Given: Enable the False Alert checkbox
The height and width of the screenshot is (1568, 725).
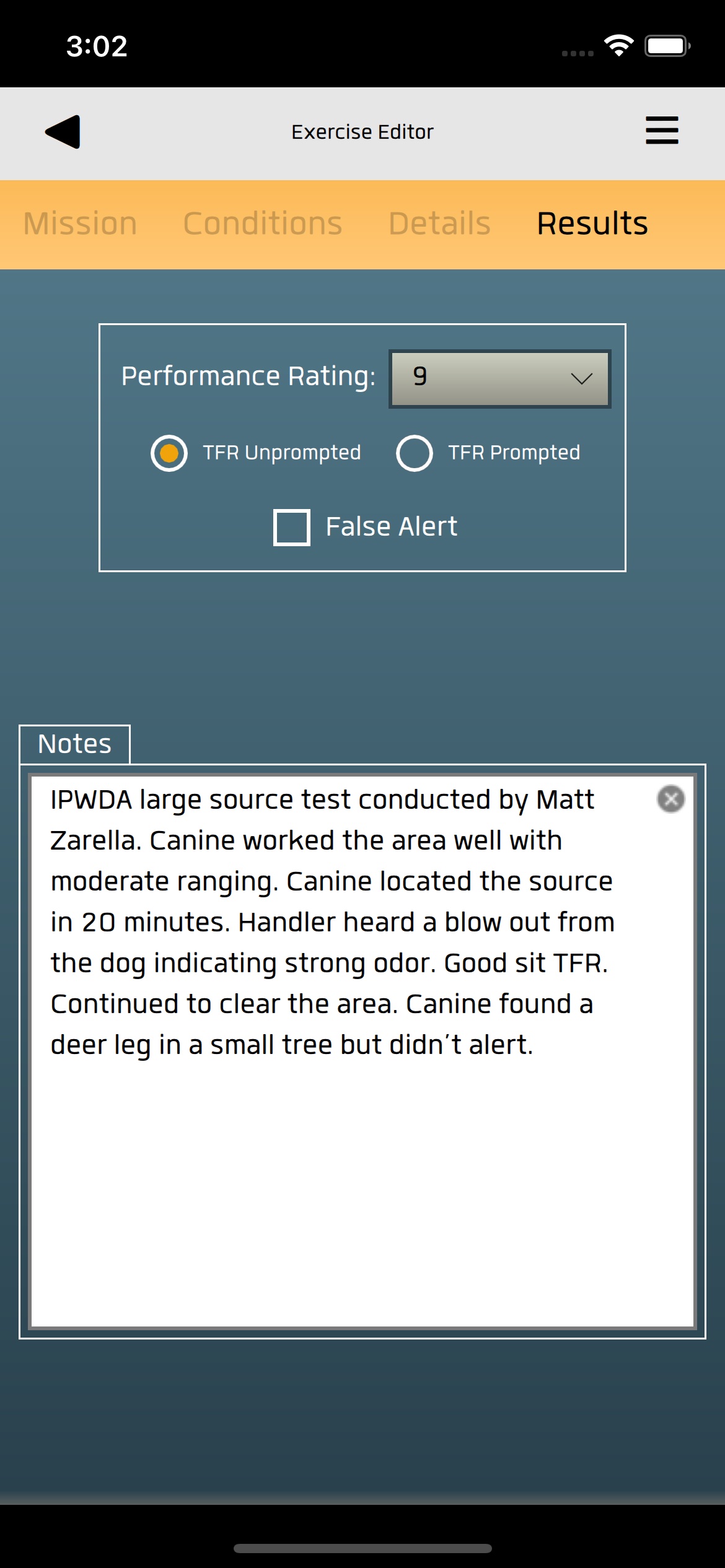Looking at the screenshot, I should (292, 528).
